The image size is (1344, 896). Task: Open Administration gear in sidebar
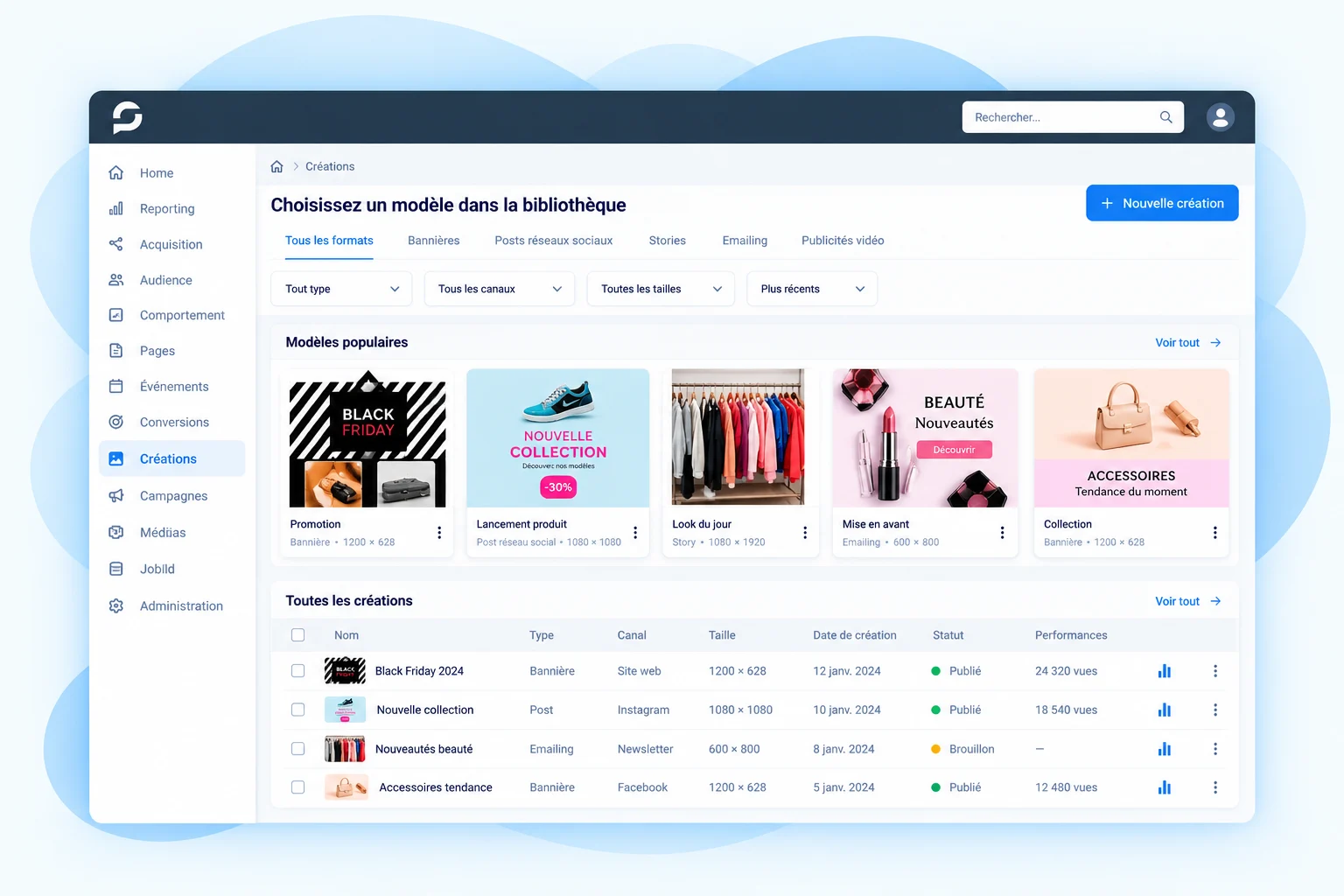(115, 605)
